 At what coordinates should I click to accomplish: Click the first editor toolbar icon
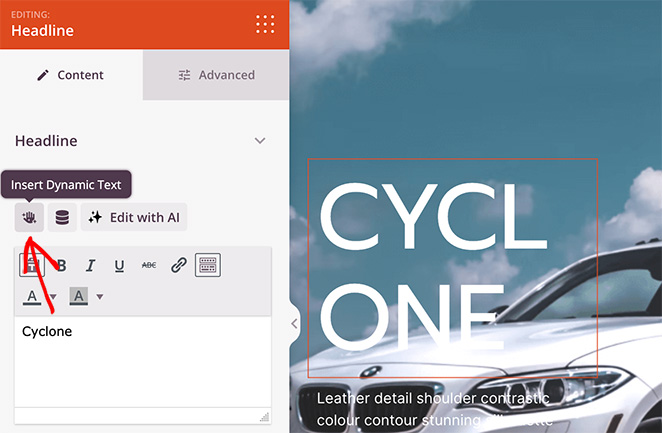click(x=32, y=265)
